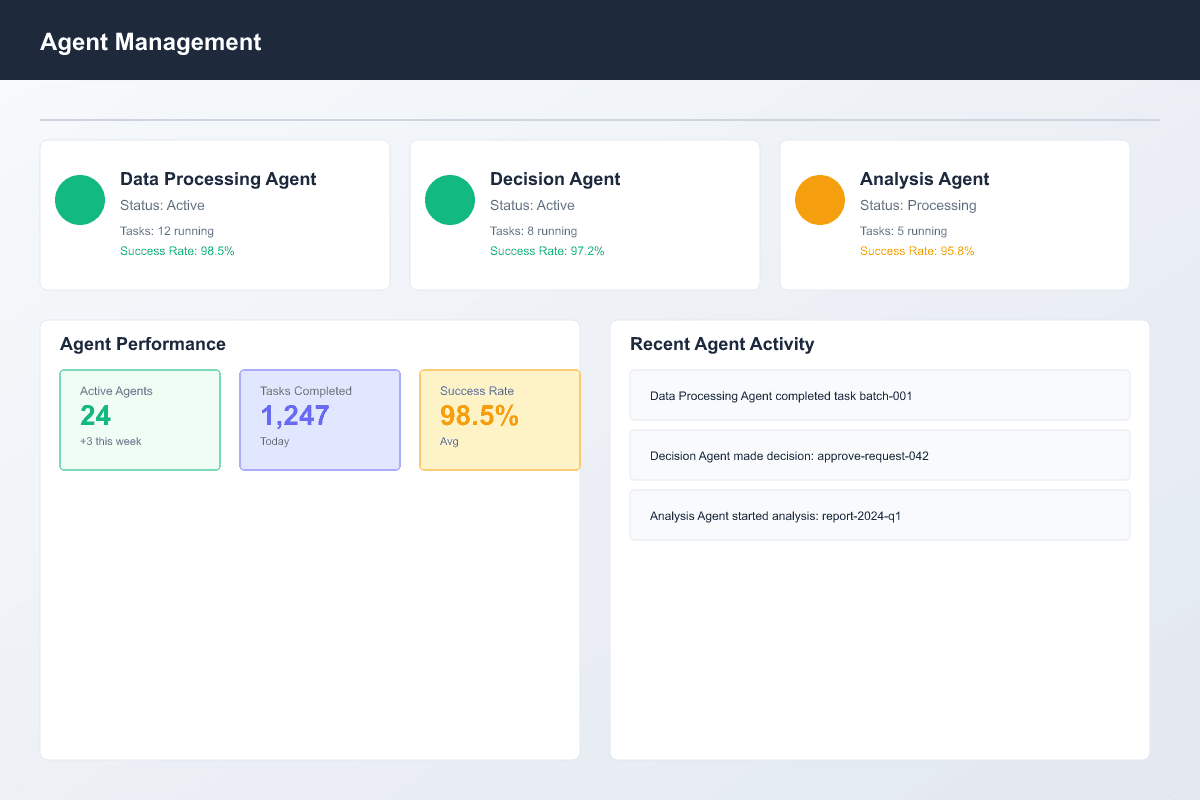The image size is (1200, 800).
Task: Open the Decision Agent card
Action: 584,214
